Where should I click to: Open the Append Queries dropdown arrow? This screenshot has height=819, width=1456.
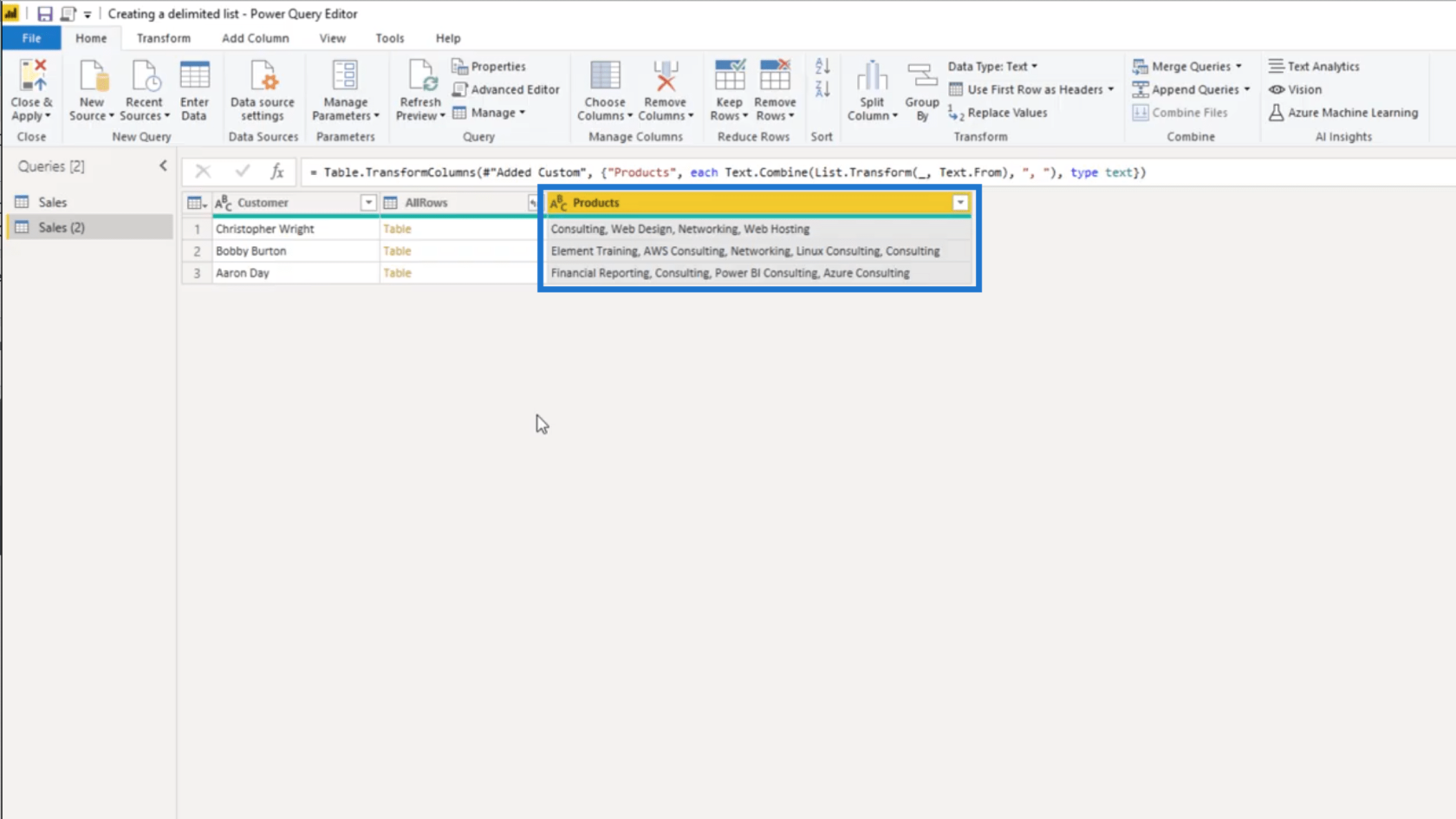pyautogui.click(x=1247, y=89)
